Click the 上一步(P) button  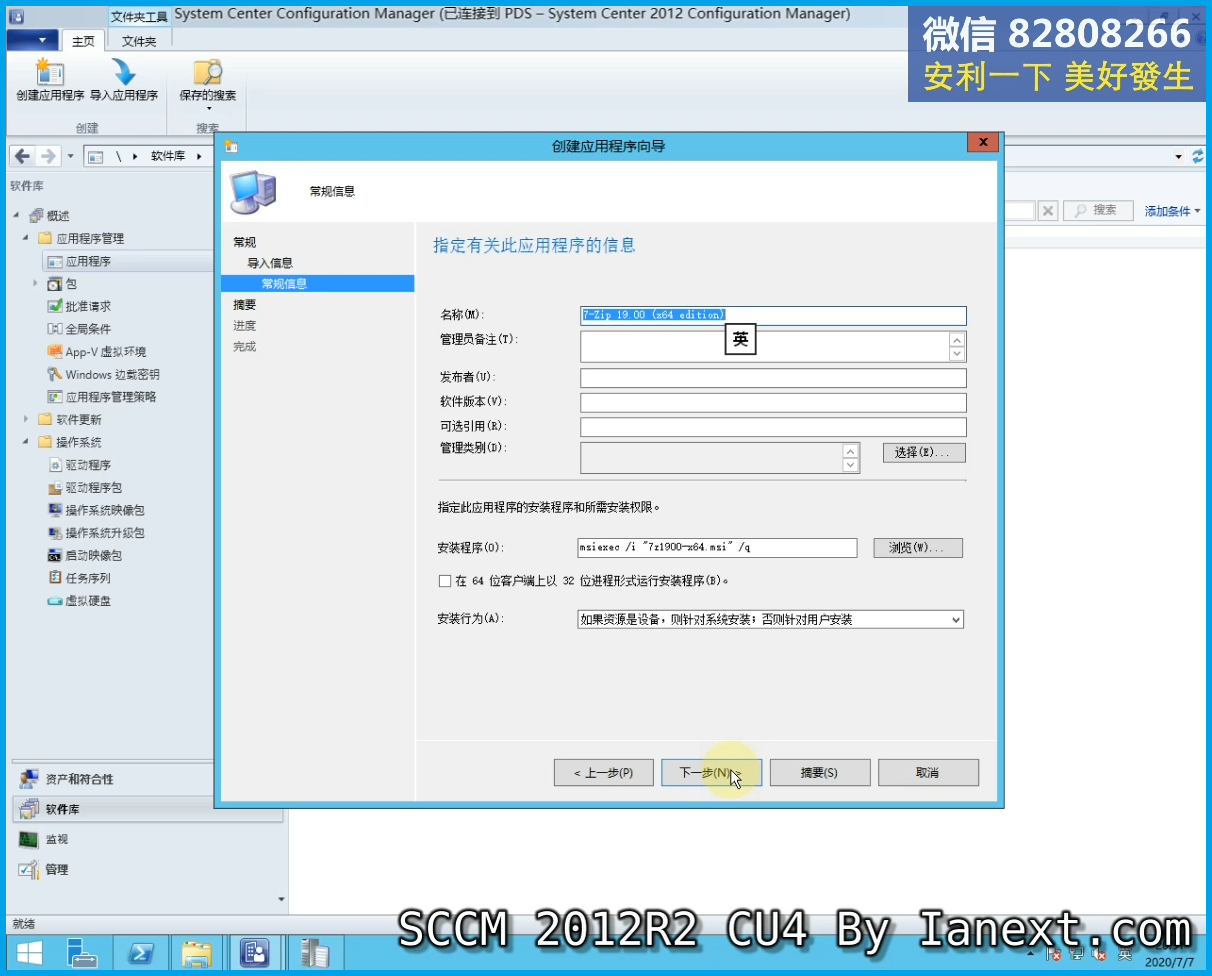(x=603, y=773)
